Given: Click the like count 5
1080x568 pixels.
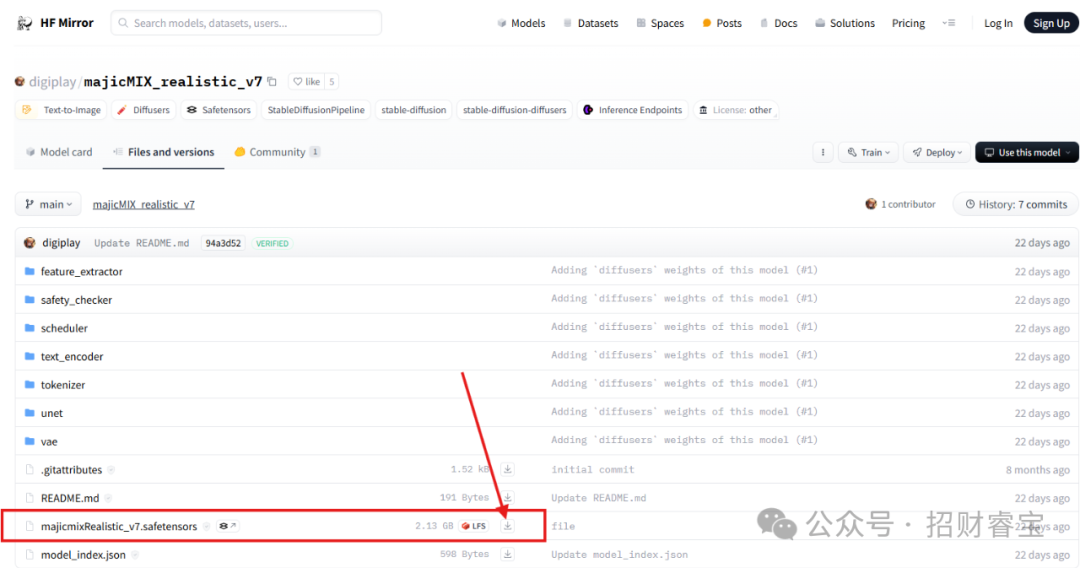Looking at the screenshot, I should (331, 81).
